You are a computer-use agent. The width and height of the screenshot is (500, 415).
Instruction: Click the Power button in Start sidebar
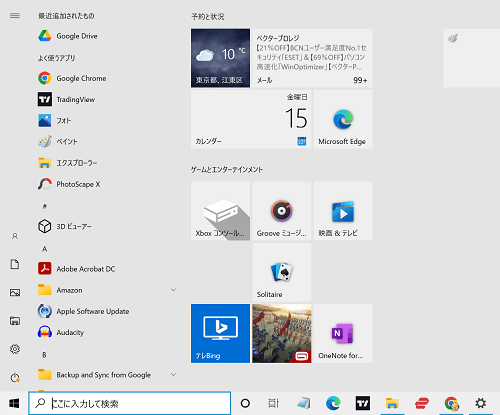pos(15,378)
